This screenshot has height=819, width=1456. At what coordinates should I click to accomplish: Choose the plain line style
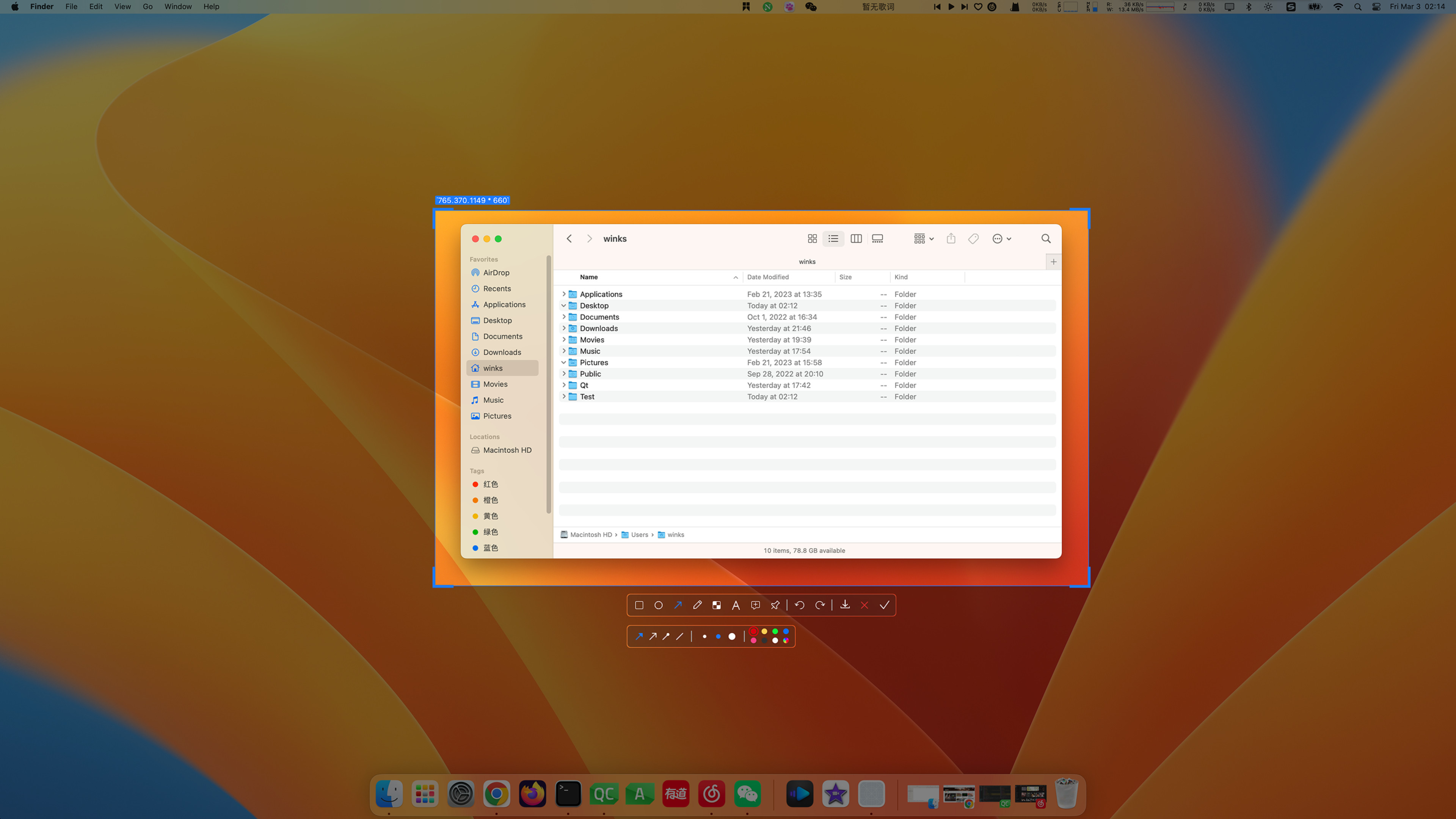[680, 637]
